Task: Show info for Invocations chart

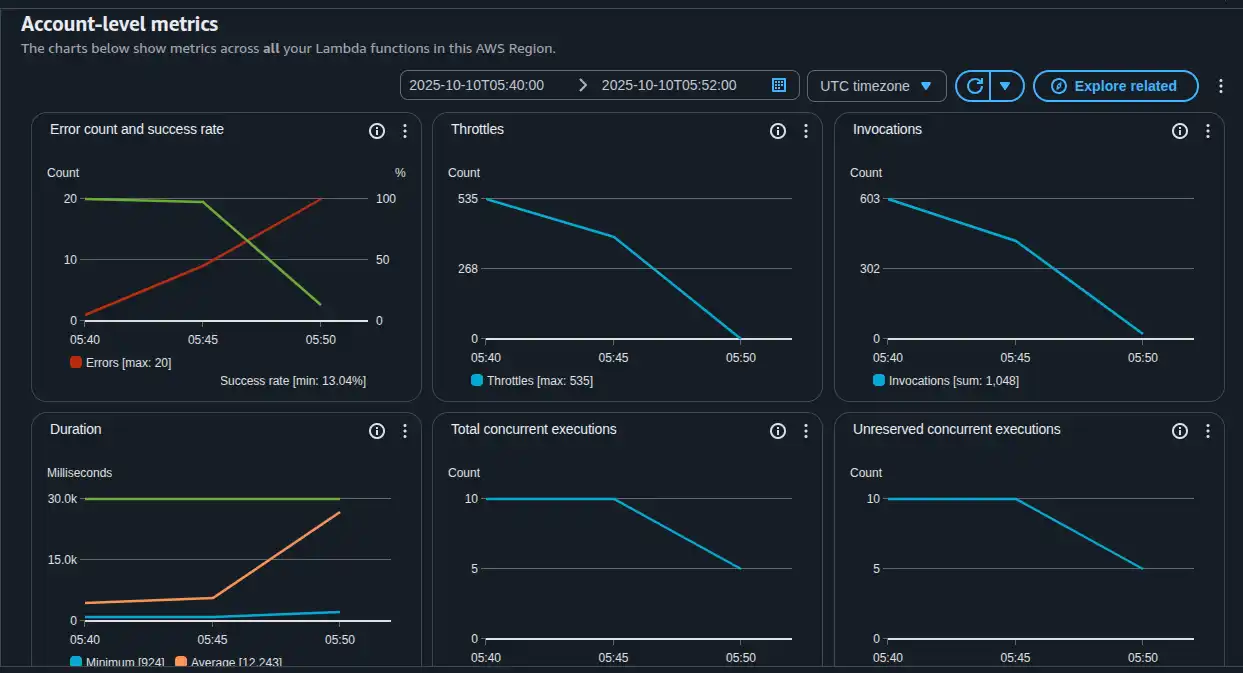Action: [1180, 131]
